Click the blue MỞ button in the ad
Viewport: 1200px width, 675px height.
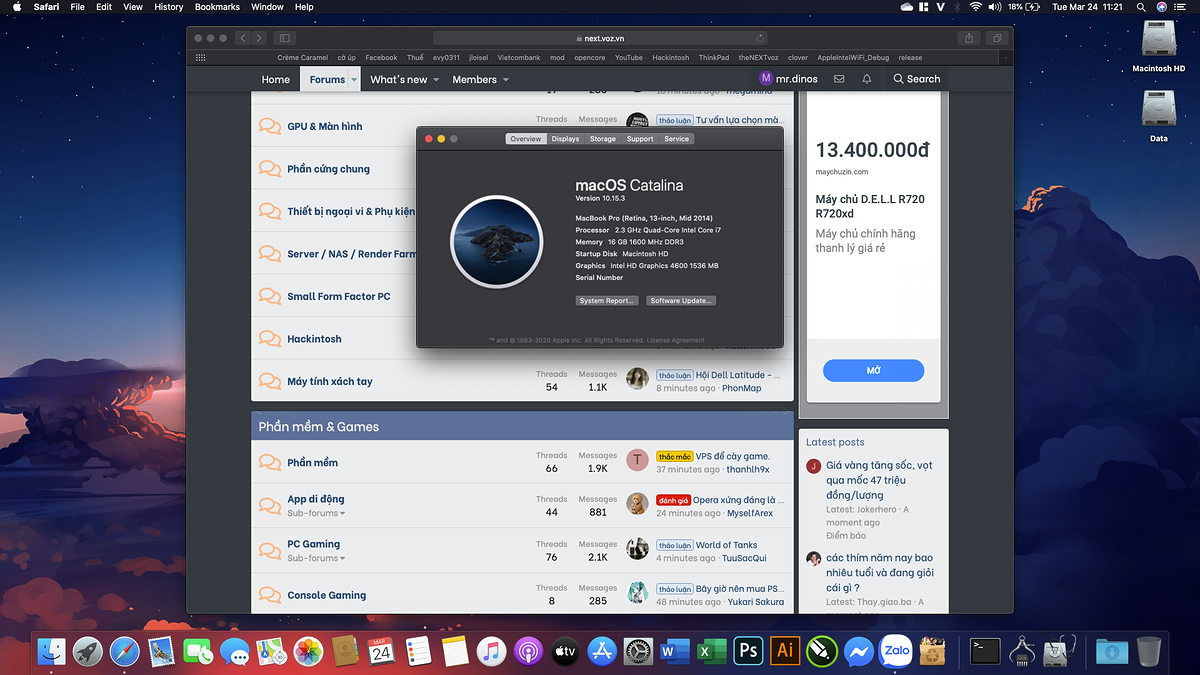873,371
